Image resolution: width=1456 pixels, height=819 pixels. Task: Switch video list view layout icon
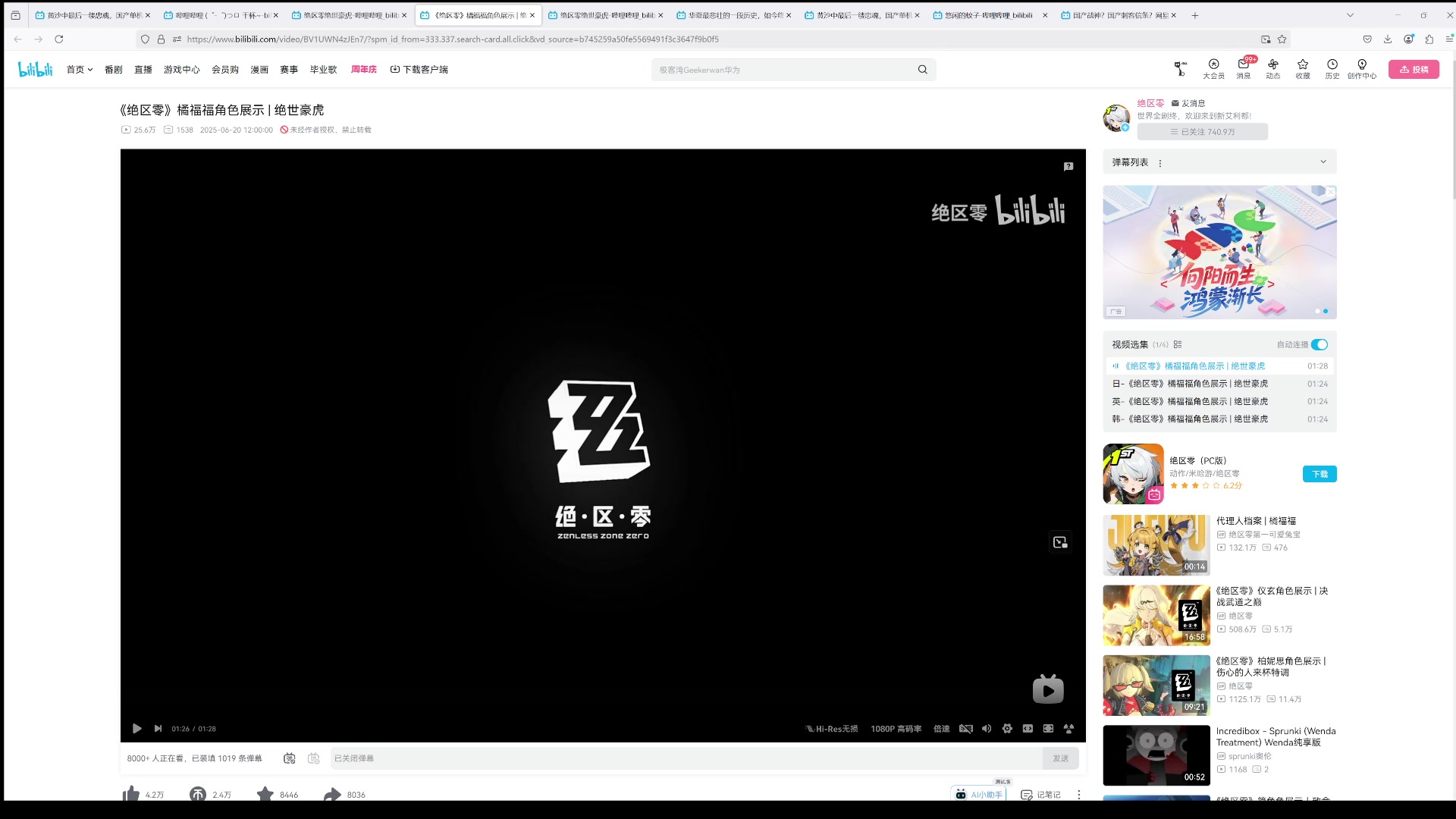click(1178, 344)
